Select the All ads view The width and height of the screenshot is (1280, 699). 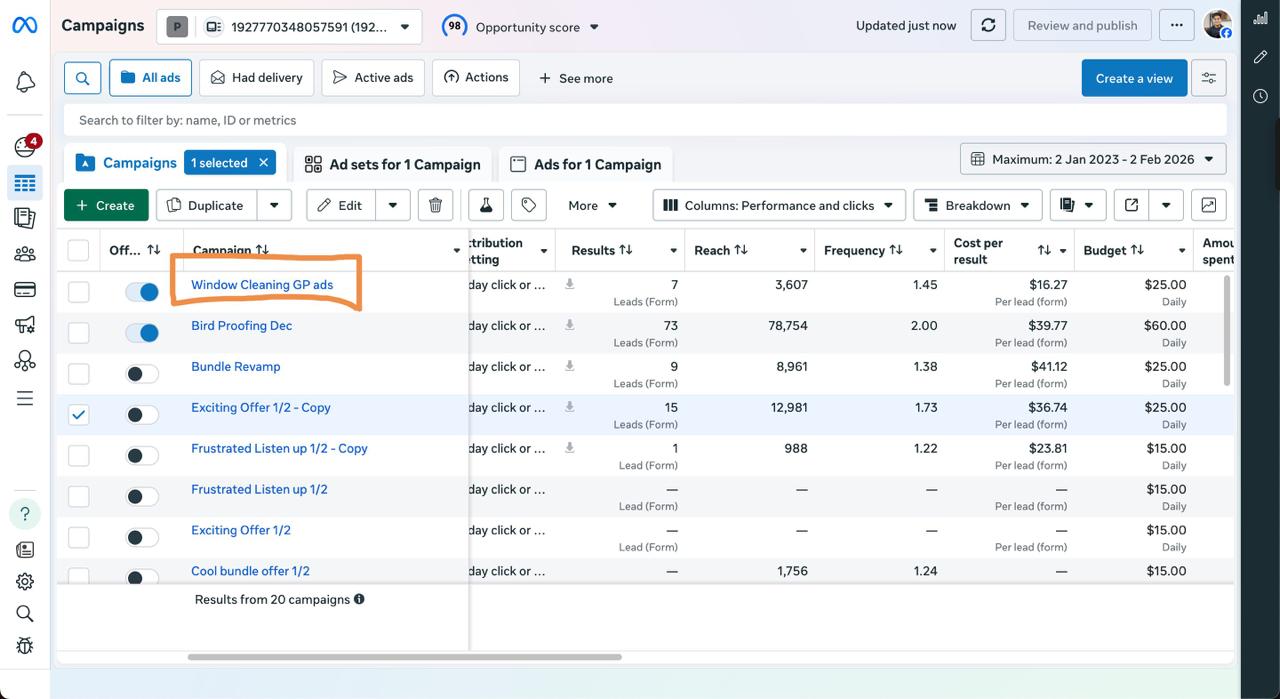pyautogui.click(x=150, y=78)
